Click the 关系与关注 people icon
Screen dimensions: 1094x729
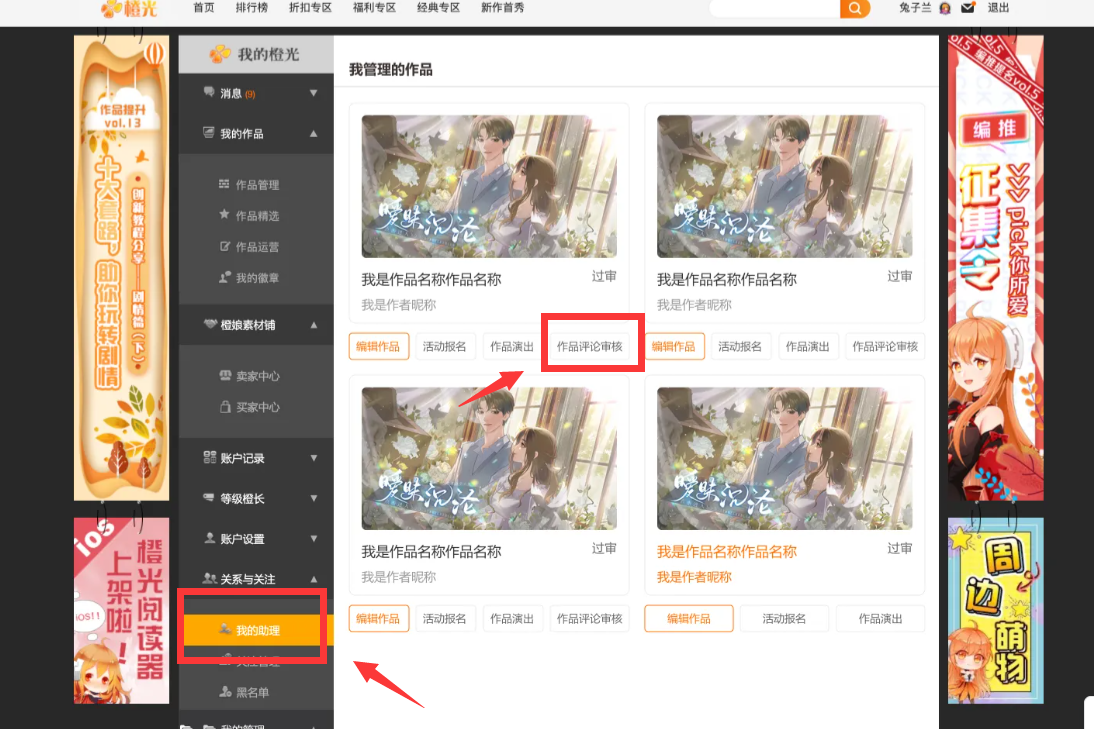pos(209,578)
